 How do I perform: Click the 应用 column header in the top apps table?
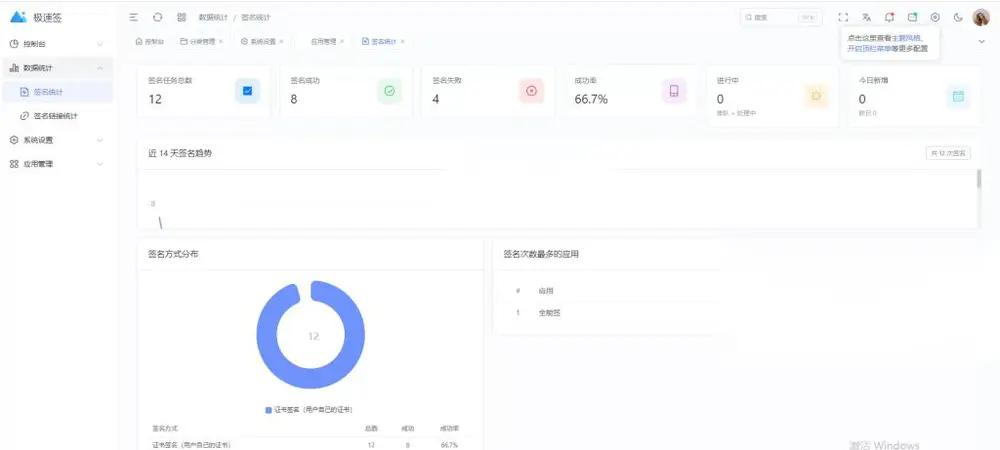546,291
